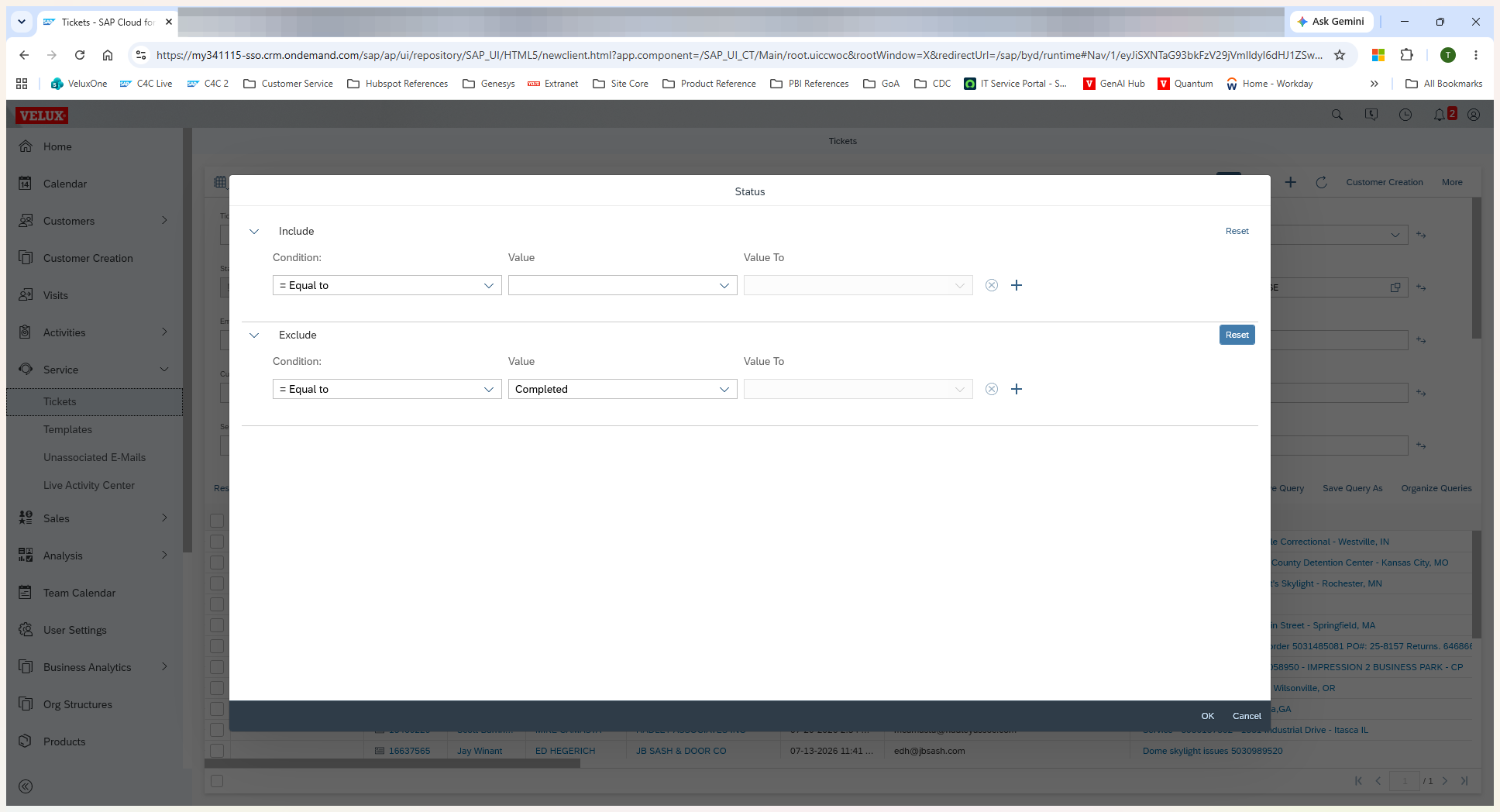Cancel the Status dialog
This screenshot has height=812, width=1500.
point(1247,716)
